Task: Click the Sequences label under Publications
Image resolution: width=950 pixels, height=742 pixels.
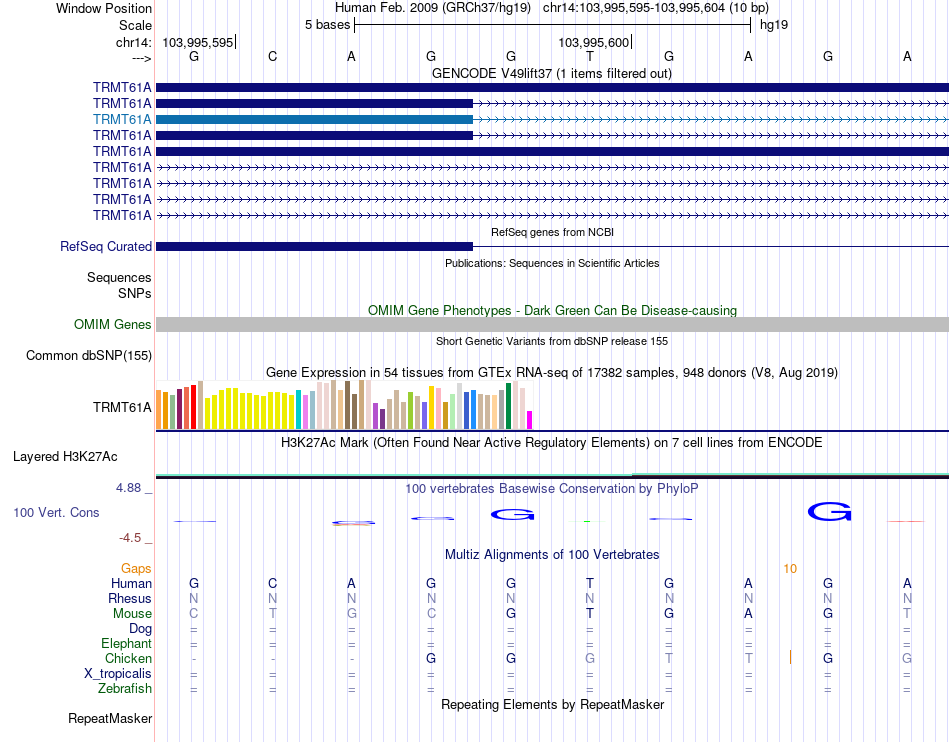Action: click(x=119, y=277)
